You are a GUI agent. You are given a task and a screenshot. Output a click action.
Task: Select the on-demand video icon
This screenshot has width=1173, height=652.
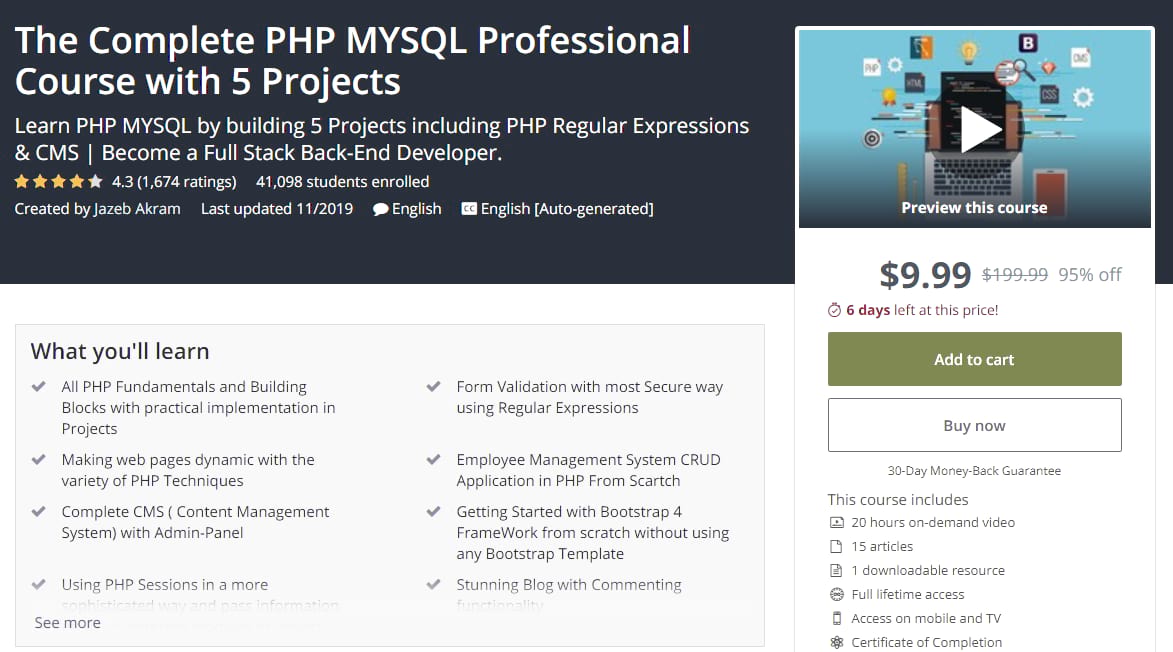[x=835, y=522]
